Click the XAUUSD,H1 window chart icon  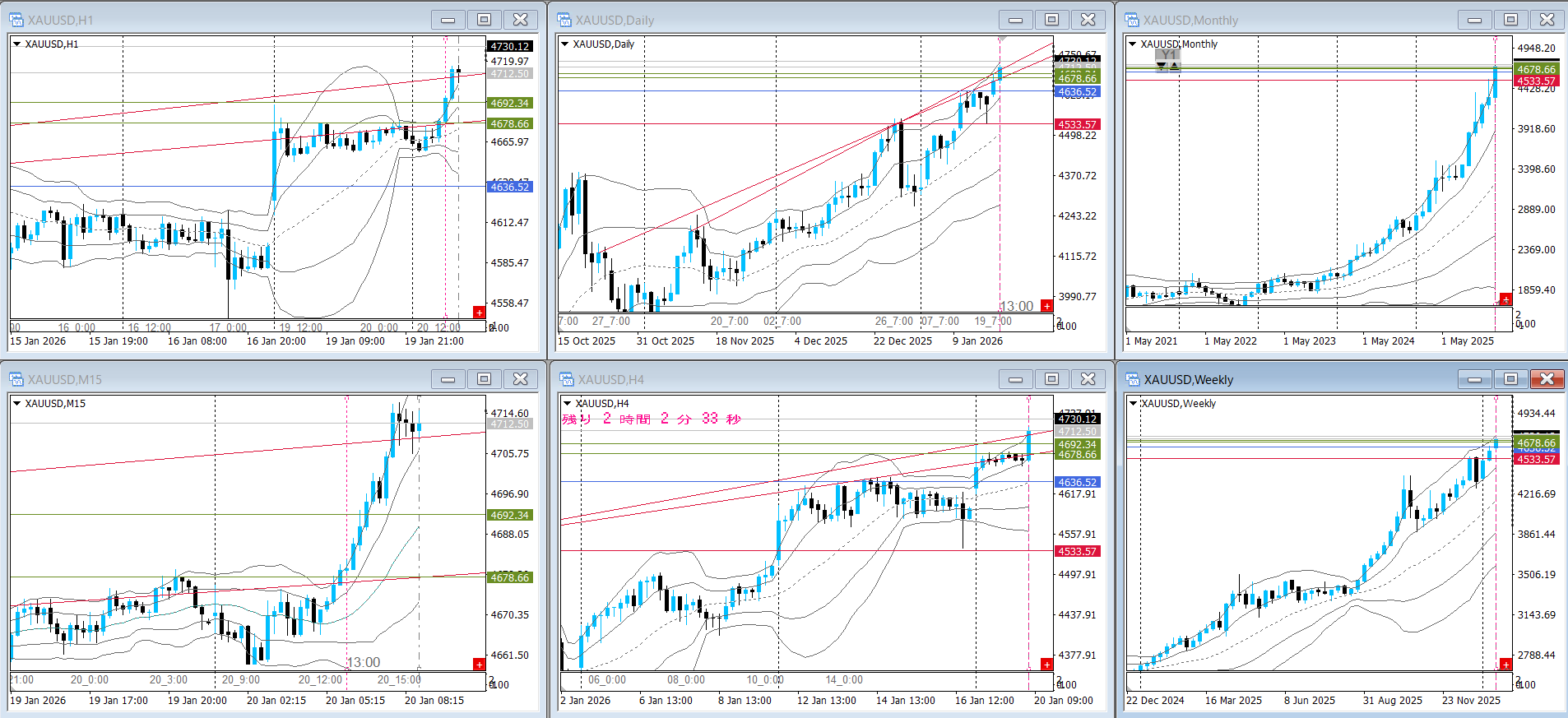click(16, 20)
